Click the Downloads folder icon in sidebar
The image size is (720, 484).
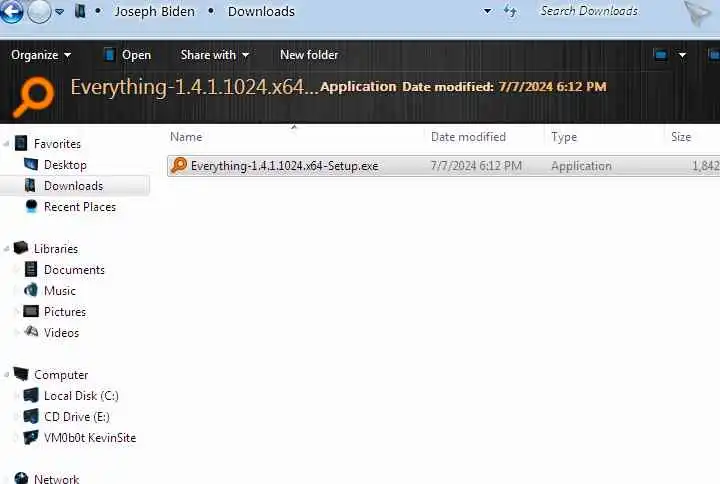pyautogui.click(x=30, y=185)
